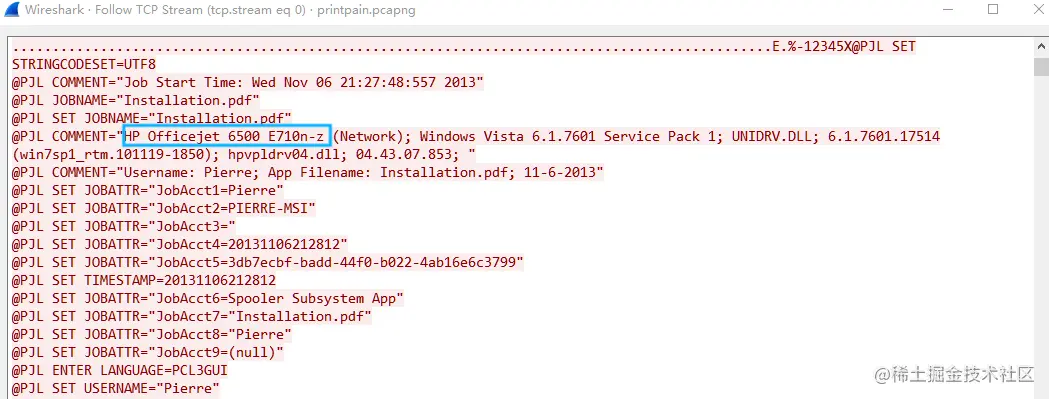
Task: Click the scrollbar up arrow
Action: click(1040, 46)
